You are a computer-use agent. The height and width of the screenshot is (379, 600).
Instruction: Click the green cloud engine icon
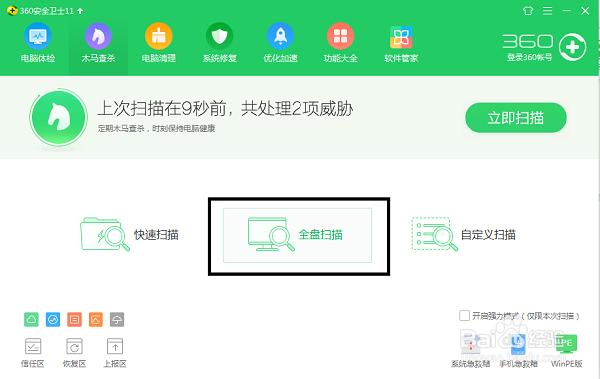pyautogui.click(x=31, y=319)
